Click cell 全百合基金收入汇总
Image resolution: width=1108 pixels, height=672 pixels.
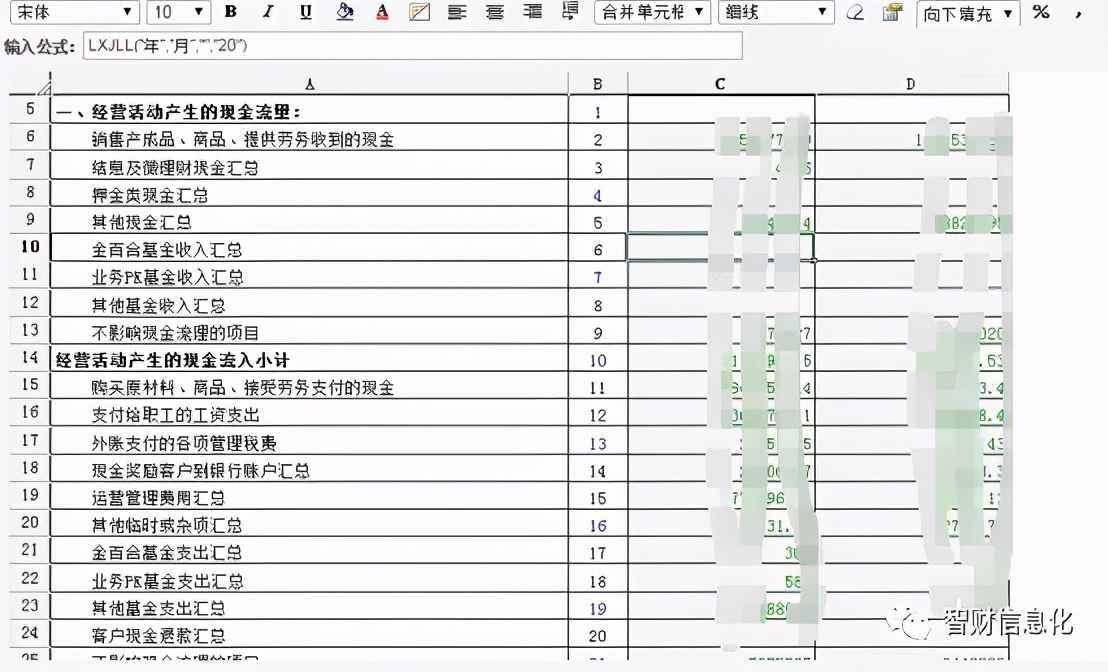(x=310, y=249)
